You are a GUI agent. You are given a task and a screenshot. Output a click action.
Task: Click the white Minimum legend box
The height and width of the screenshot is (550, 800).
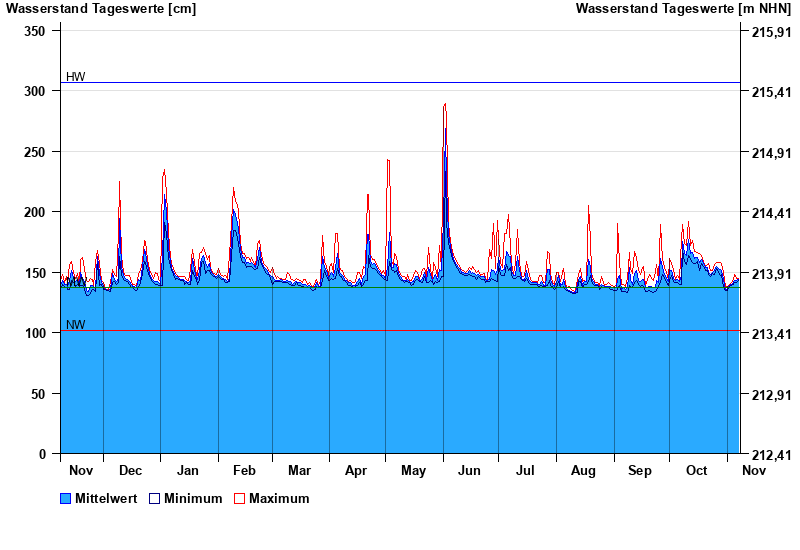point(154,498)
